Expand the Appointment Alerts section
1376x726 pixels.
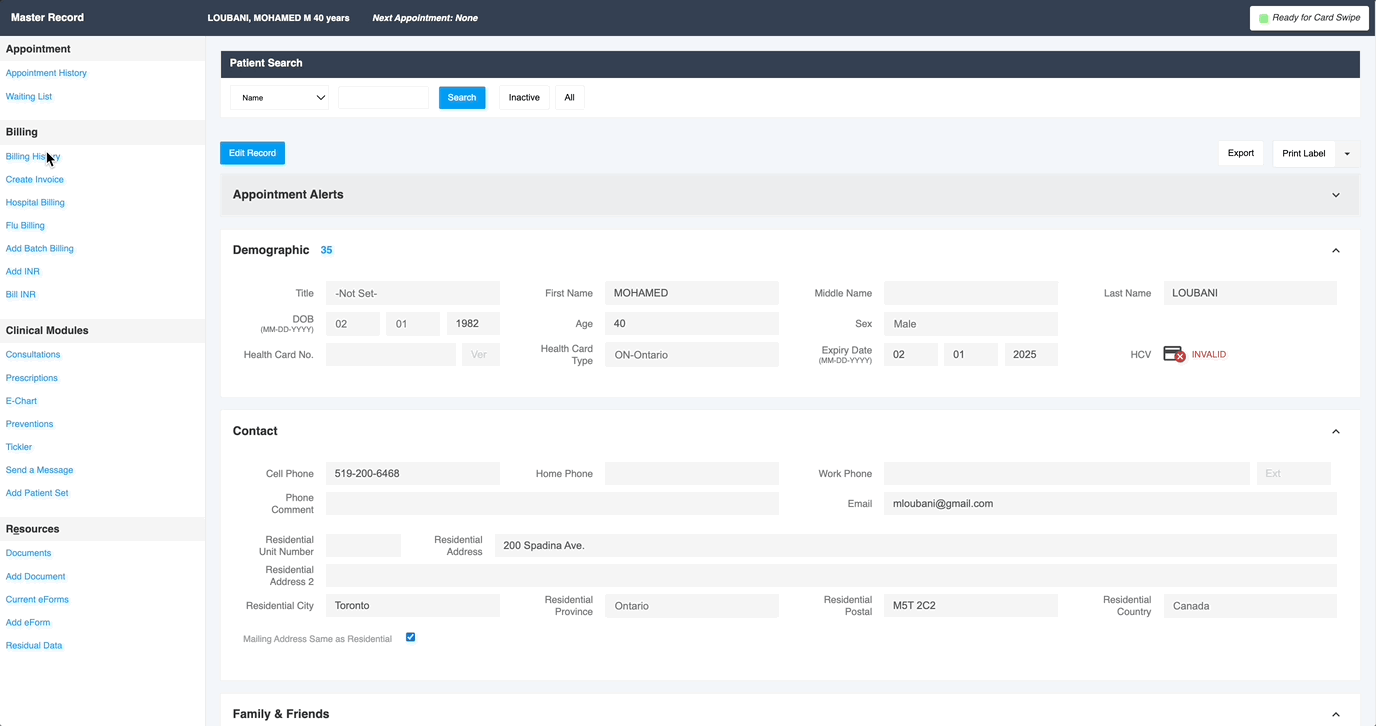pyautogui.click(x=1335, y=195)
